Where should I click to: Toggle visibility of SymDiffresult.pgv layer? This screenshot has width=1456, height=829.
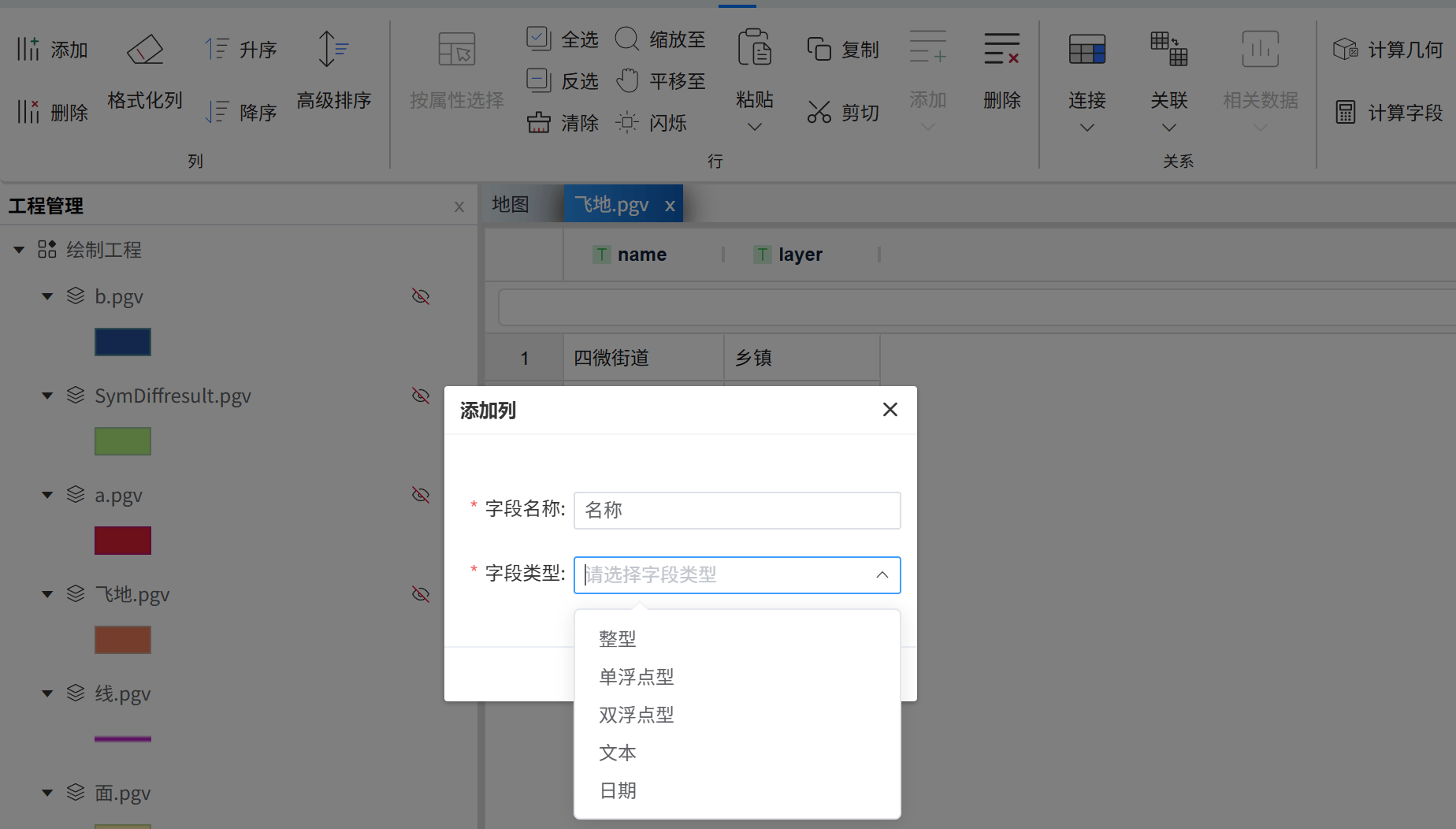pyautogui.click(x=420, y=396)
